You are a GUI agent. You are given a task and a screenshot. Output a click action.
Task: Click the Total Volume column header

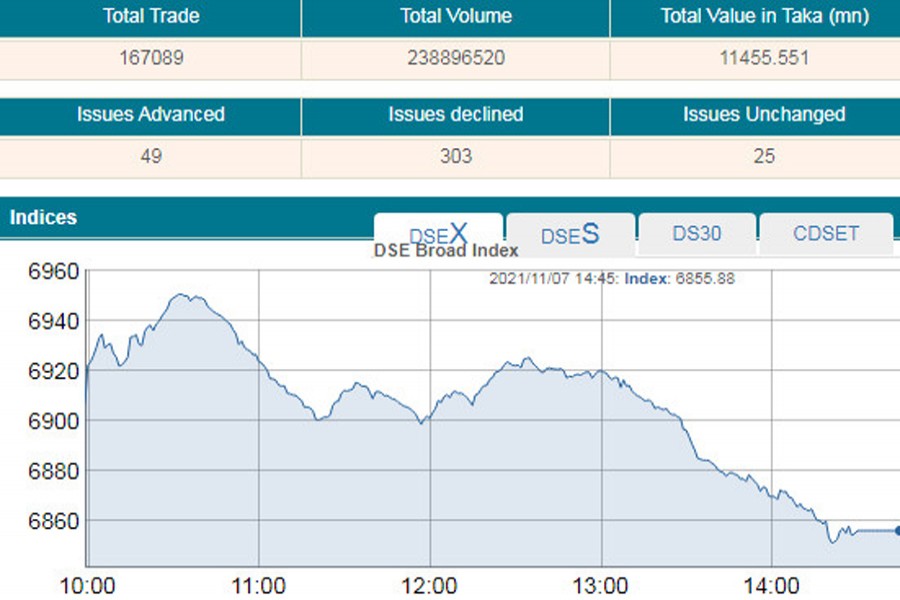(x=455, y=17)
